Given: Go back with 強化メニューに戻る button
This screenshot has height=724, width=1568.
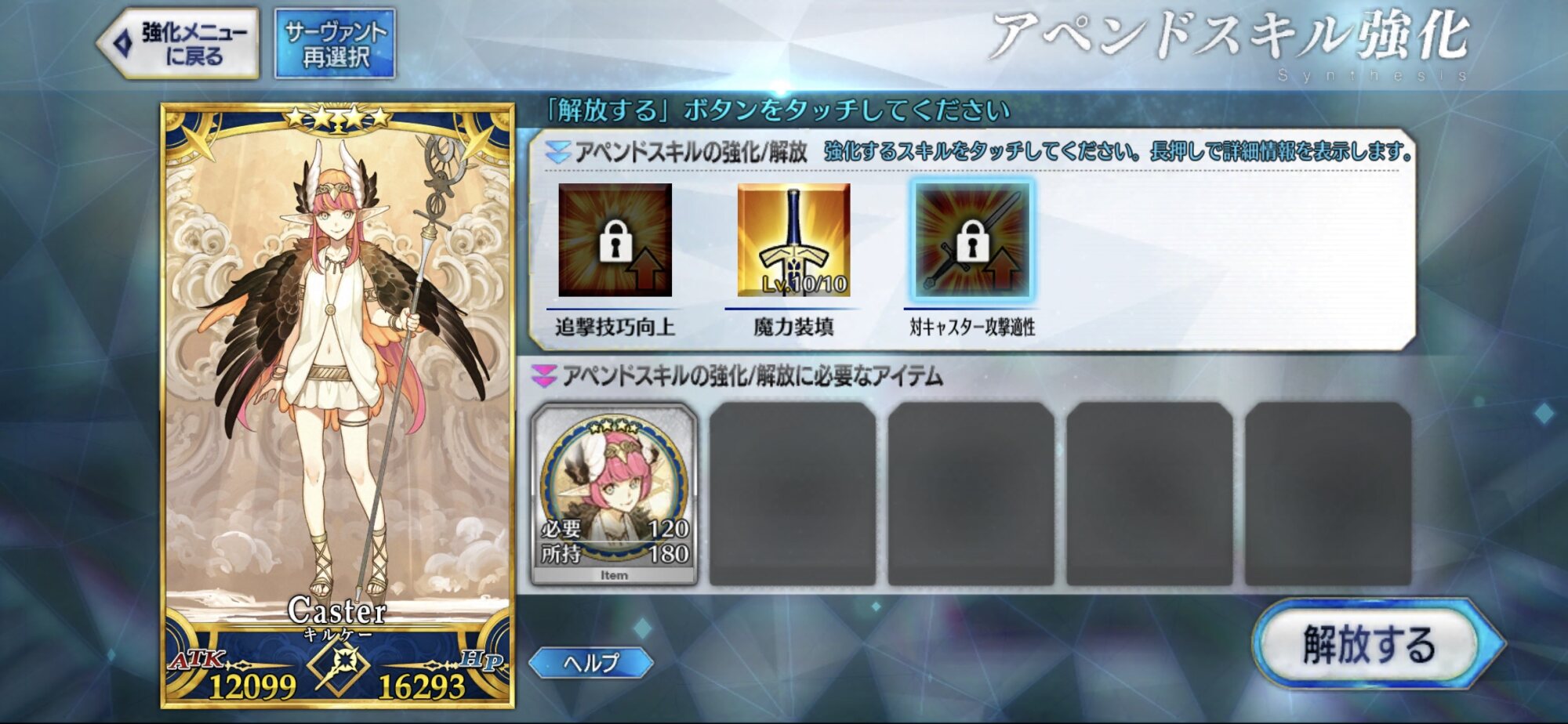Looking at the screenshot, I should pyautogui.click(x=179, y=44).
